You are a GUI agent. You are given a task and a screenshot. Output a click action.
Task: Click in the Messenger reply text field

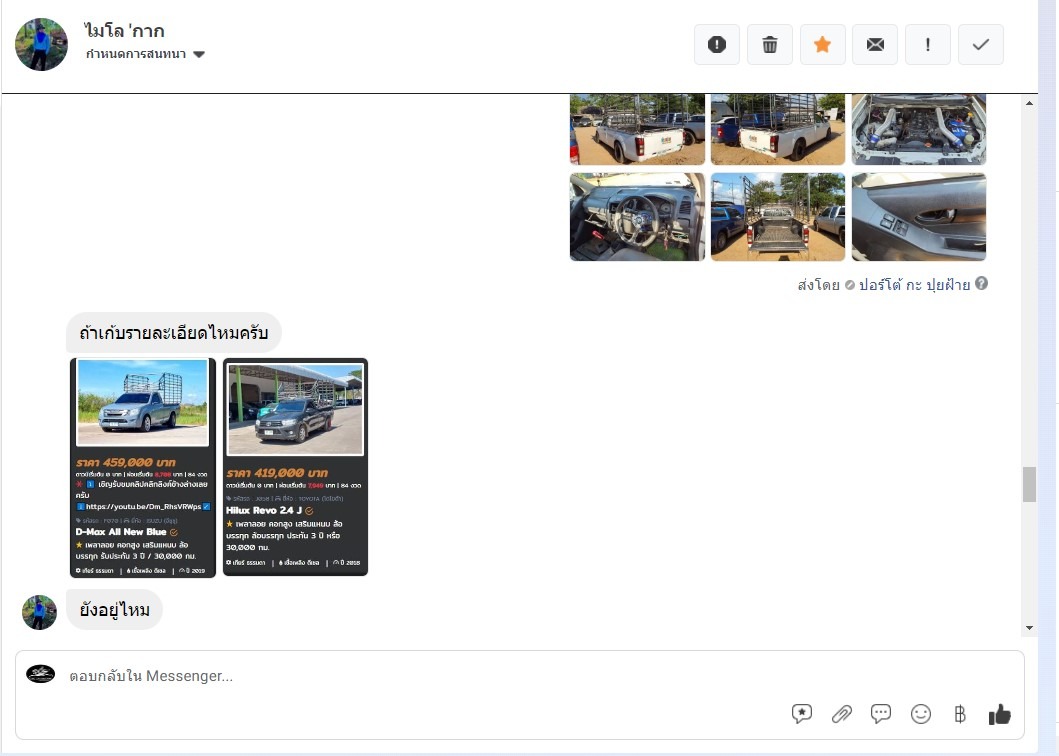(x=400, y=676)
